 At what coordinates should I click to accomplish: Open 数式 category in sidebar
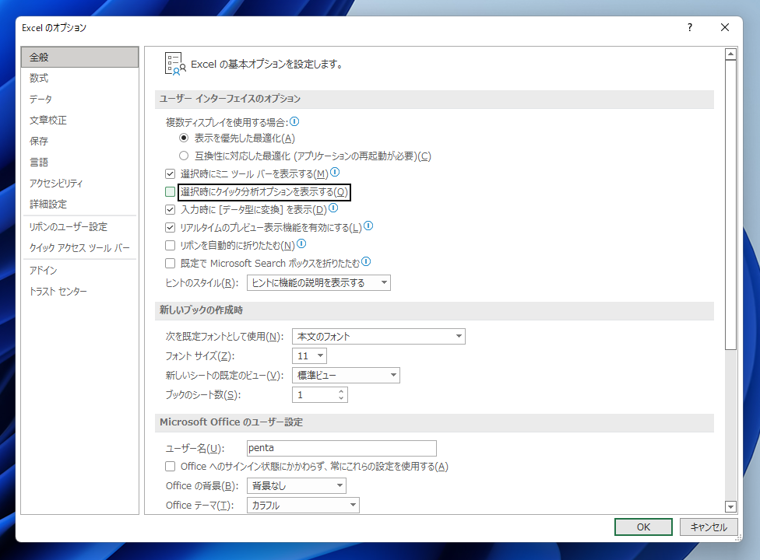click(80, 78)
